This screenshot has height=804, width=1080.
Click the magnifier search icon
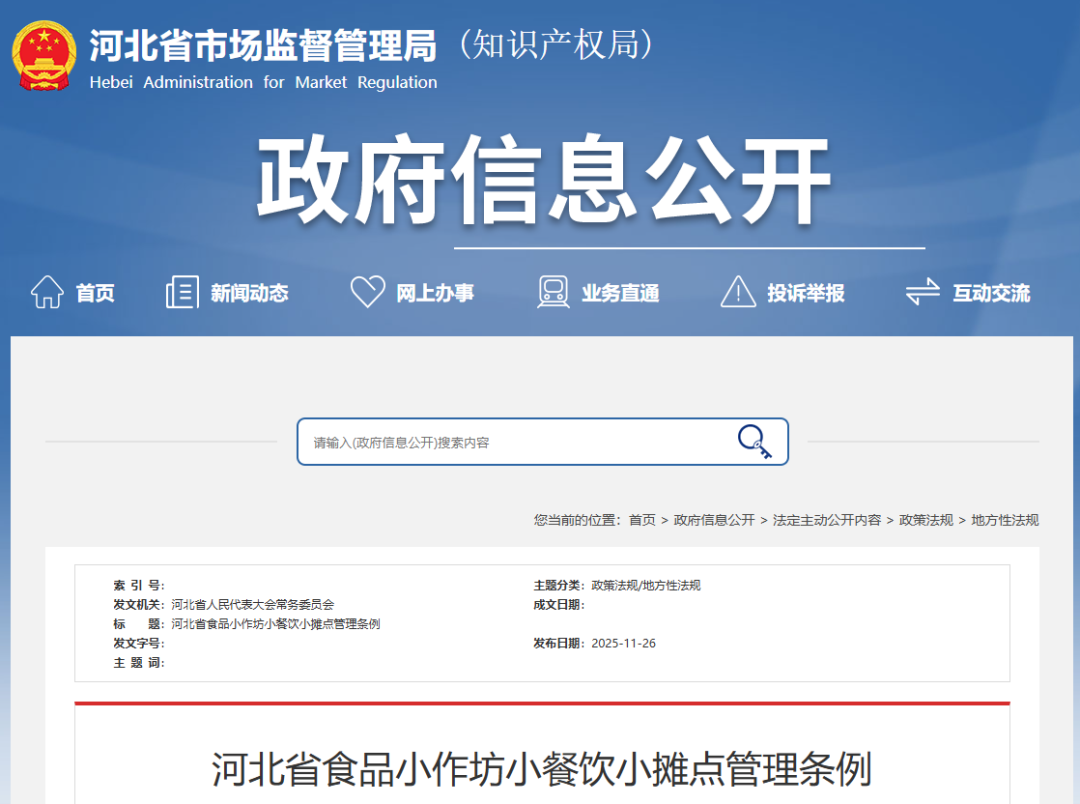754,441
